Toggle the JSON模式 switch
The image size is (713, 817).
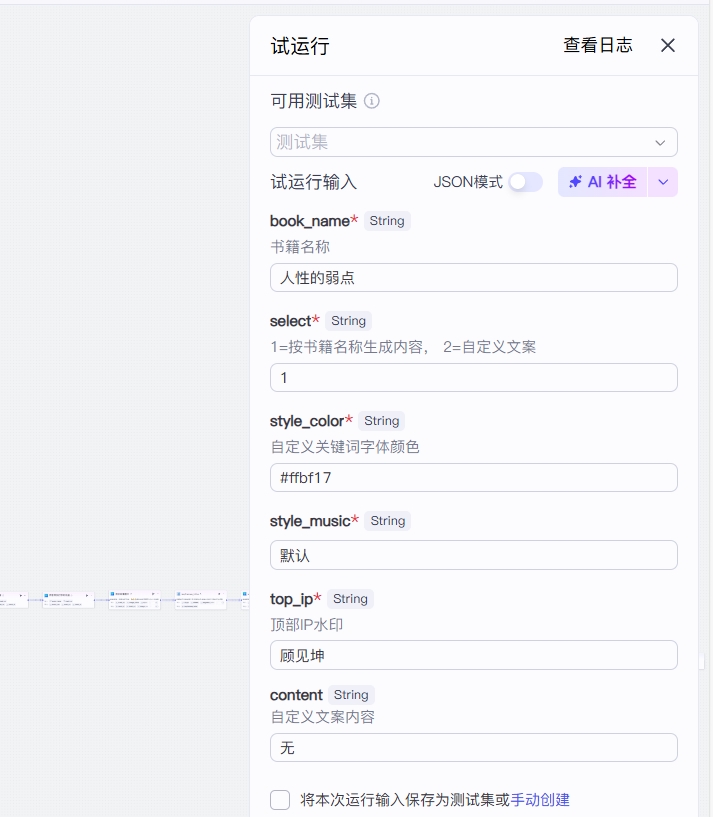(x=525, y=182)
